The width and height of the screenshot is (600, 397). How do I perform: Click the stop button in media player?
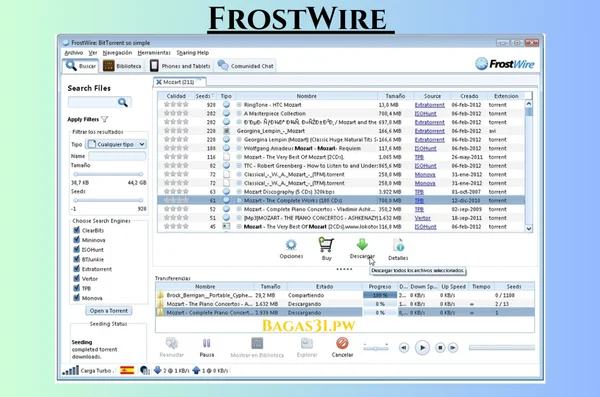[x=440, y=348]
